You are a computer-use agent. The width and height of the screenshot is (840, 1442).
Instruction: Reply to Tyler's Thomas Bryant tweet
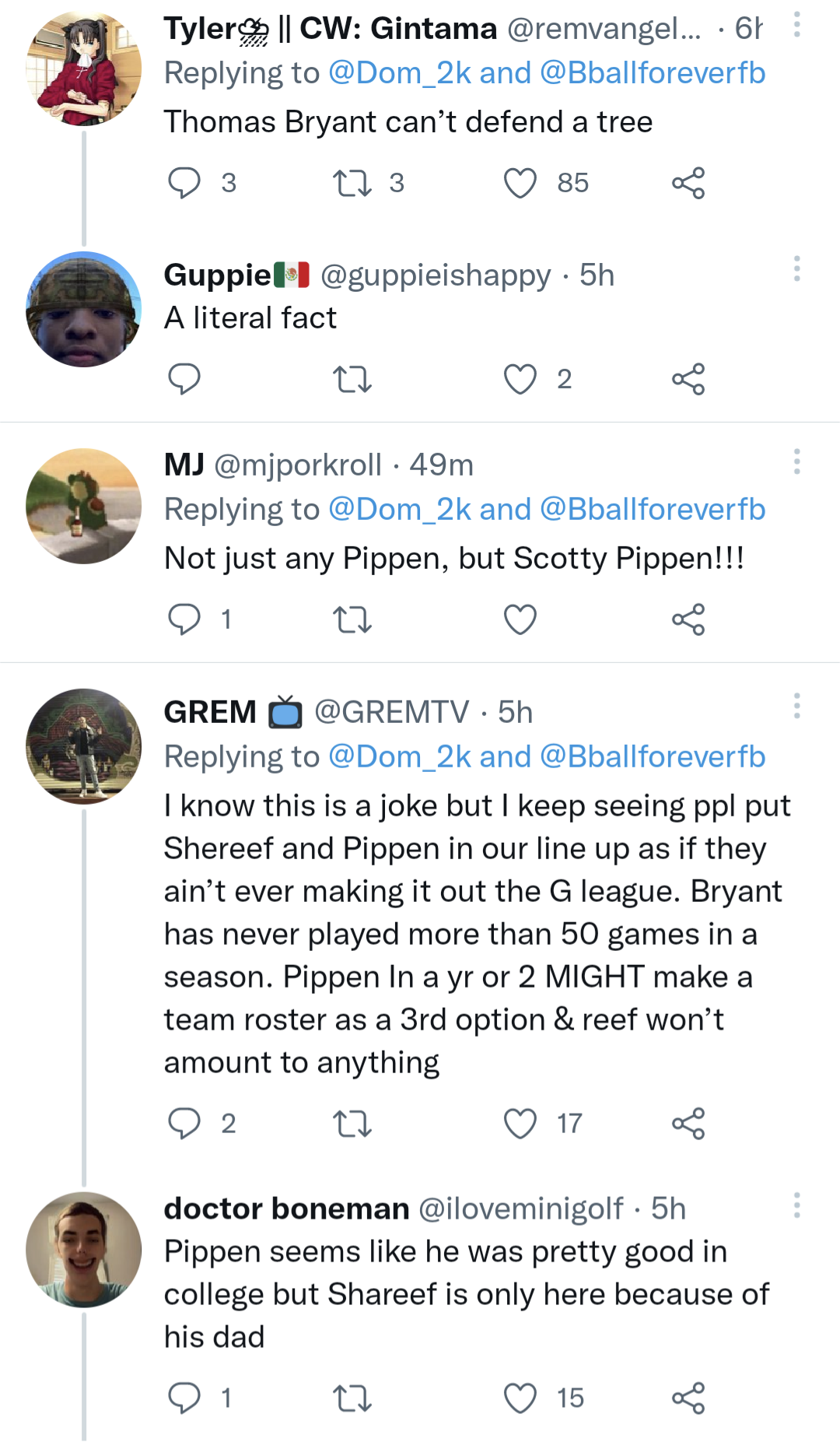click(x=184, y=184)
